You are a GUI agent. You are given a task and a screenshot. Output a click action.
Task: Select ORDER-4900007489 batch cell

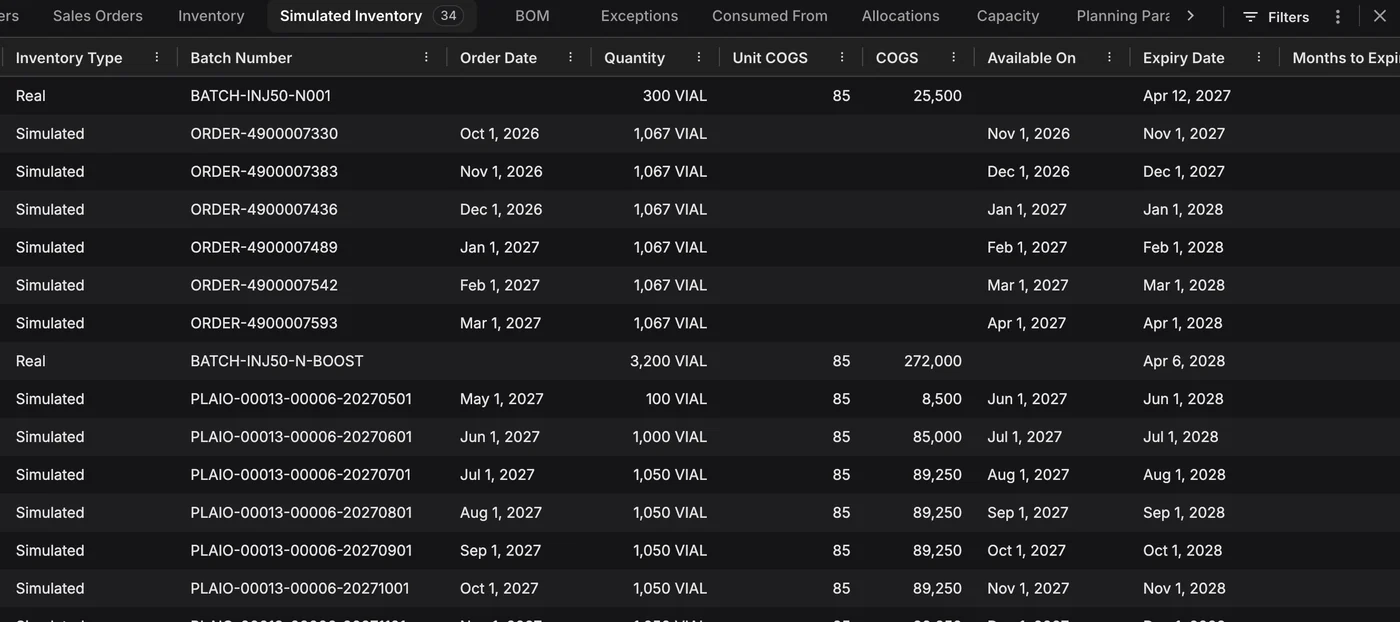[x=264, y=248]
